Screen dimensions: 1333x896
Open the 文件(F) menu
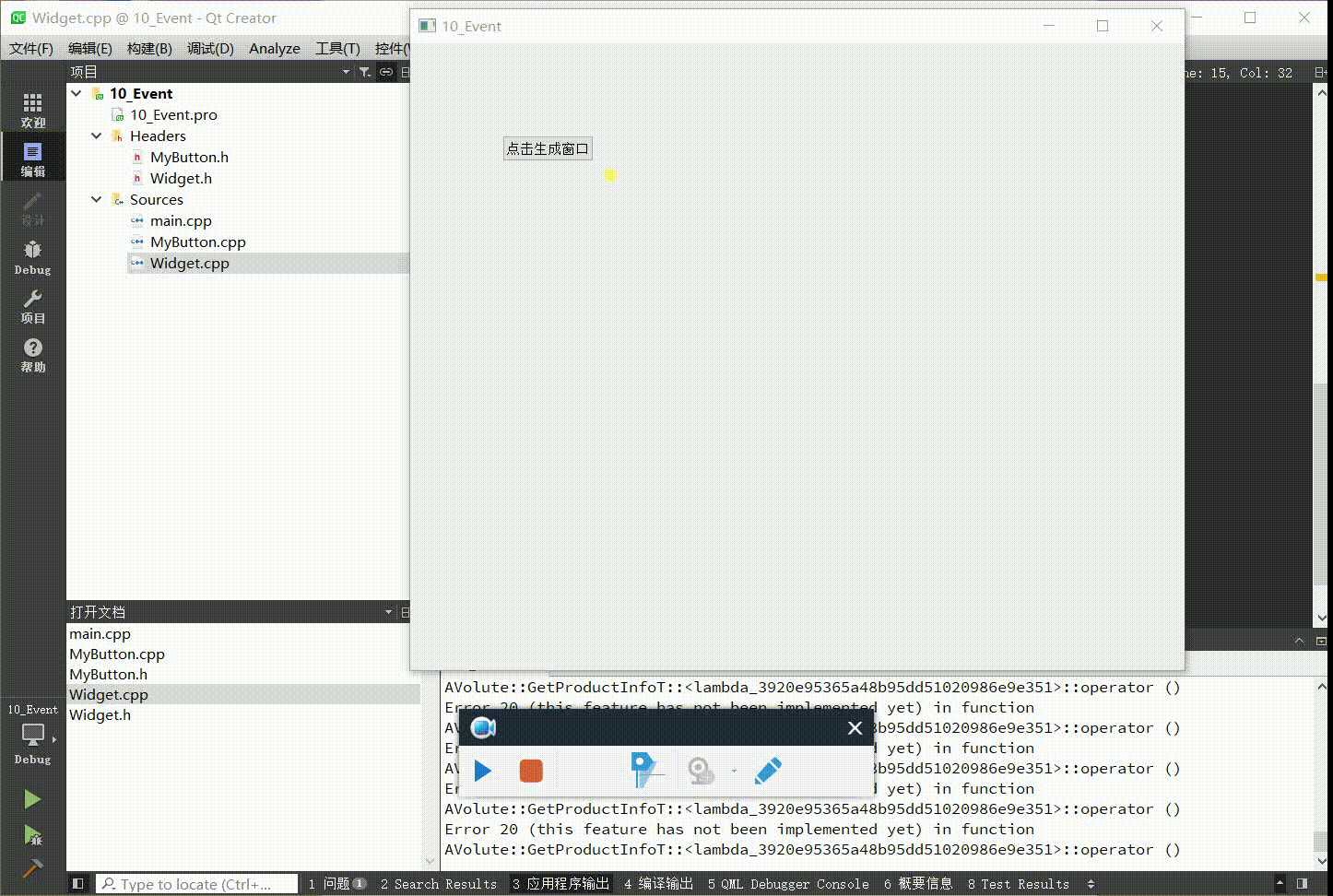coord(31,48)
